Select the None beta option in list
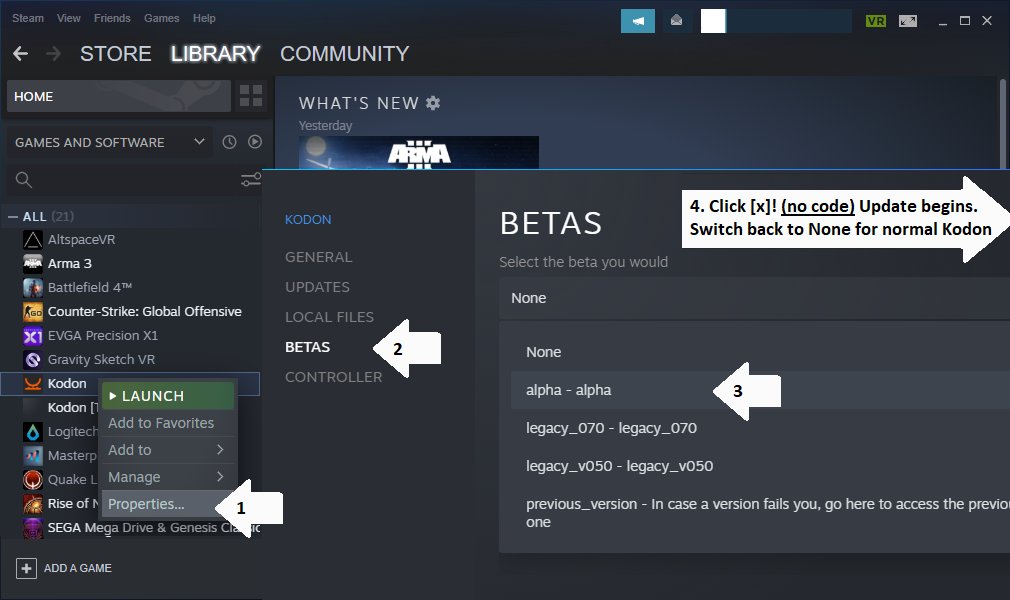This screenshot has height=600, width=1010. pyautogui.click(x=760, y=352)
